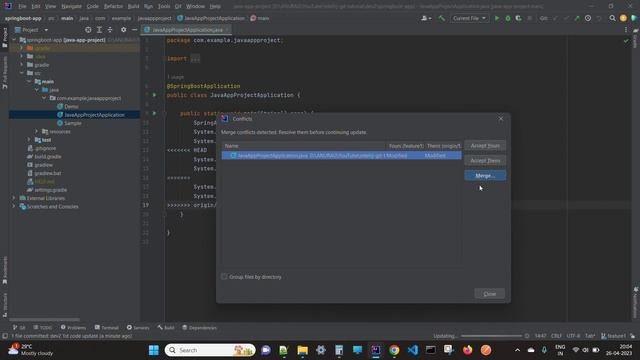640x360 pixels.
Task: Click UTF-8 encoding in status bar
Action: [573, 336]
